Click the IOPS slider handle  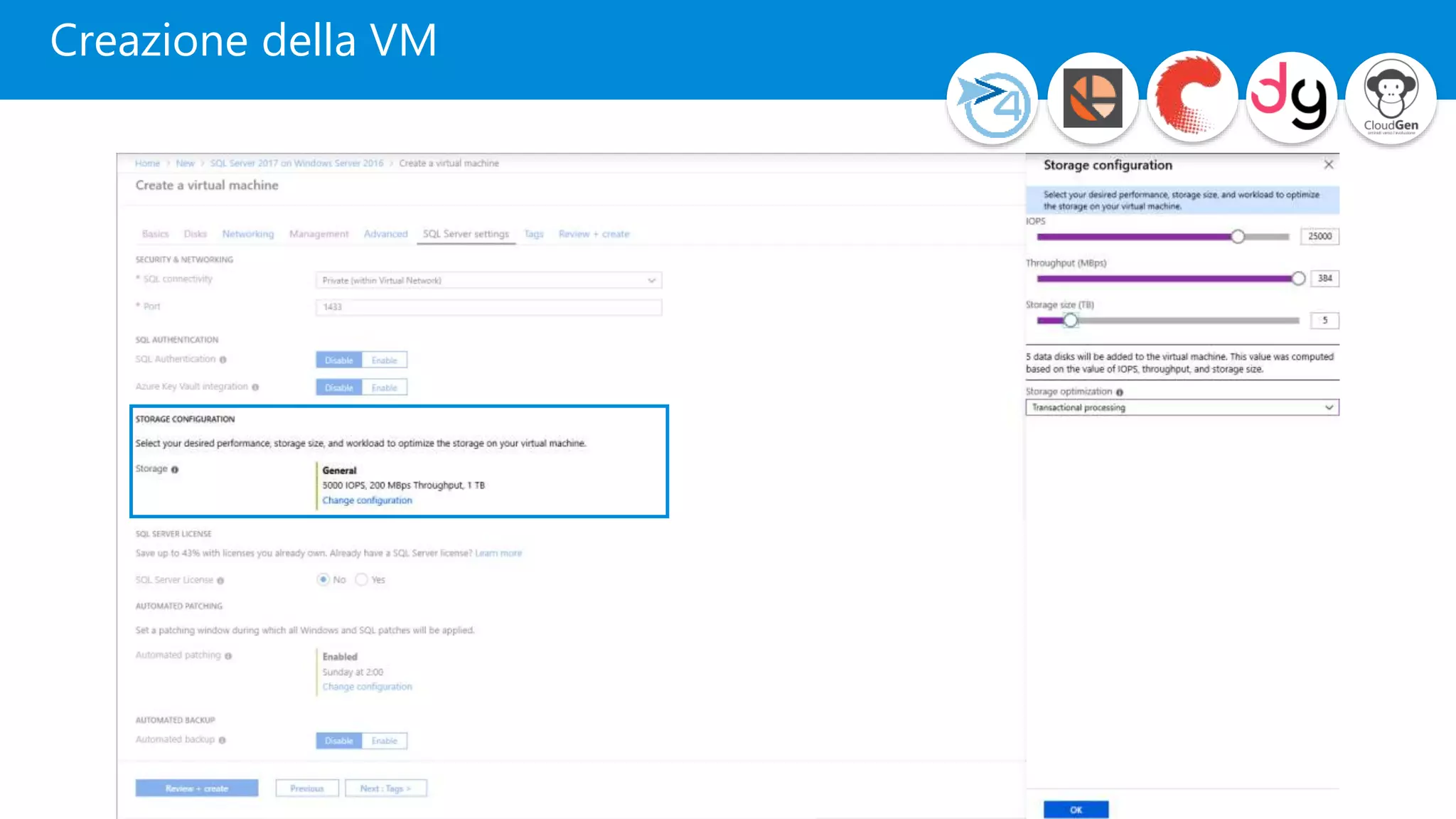[1238, 237]
